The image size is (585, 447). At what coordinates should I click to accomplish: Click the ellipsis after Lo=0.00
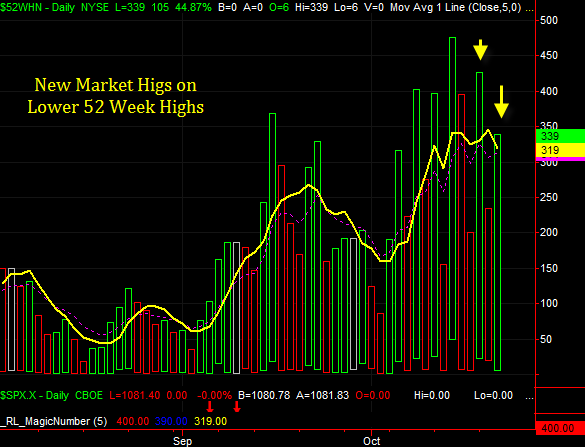click(529, 397)
